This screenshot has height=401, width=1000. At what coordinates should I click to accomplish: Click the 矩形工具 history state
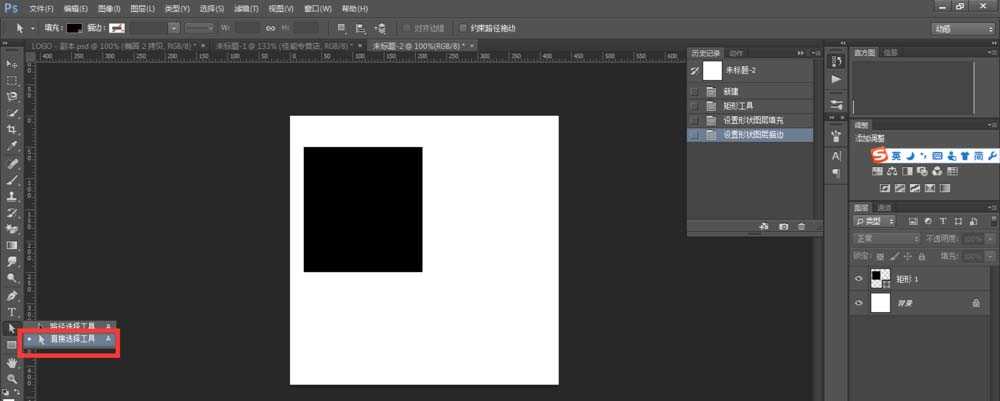738,105
